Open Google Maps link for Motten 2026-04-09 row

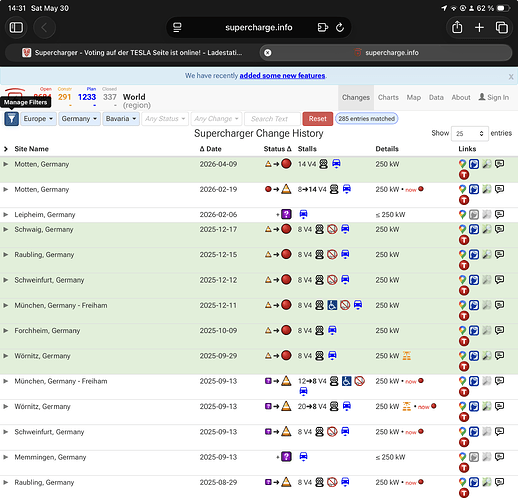pyautogui.click(x=462, y=164)
